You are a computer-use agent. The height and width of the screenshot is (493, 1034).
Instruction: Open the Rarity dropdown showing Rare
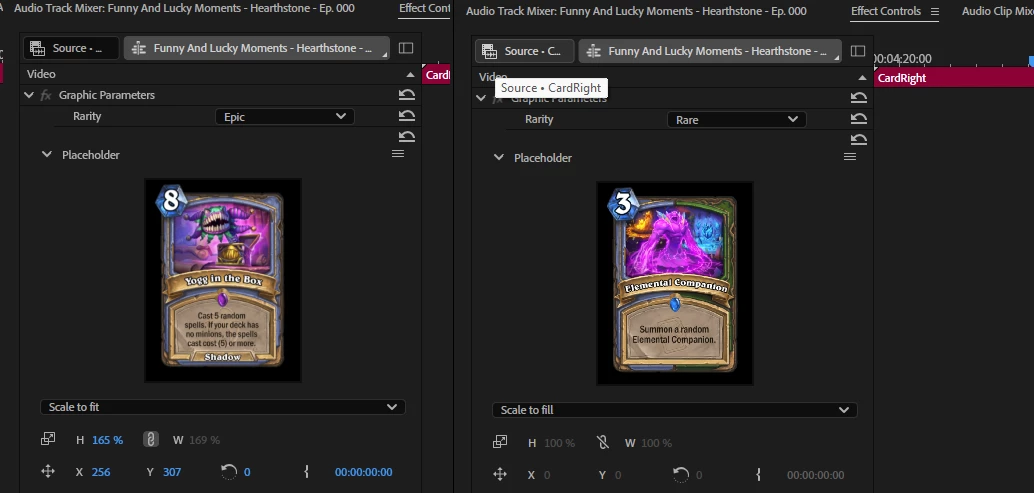click(x=737, y=120)
